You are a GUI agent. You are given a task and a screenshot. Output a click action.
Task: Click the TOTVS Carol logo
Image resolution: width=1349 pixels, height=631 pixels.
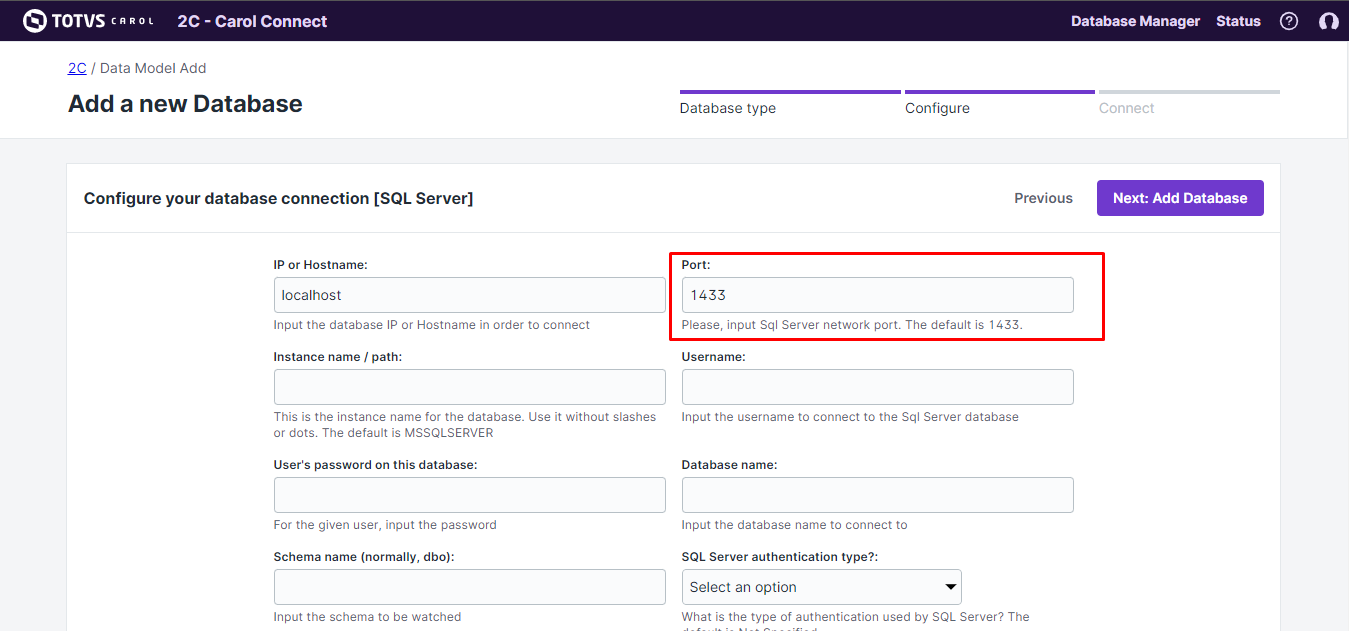click(88, 21)
